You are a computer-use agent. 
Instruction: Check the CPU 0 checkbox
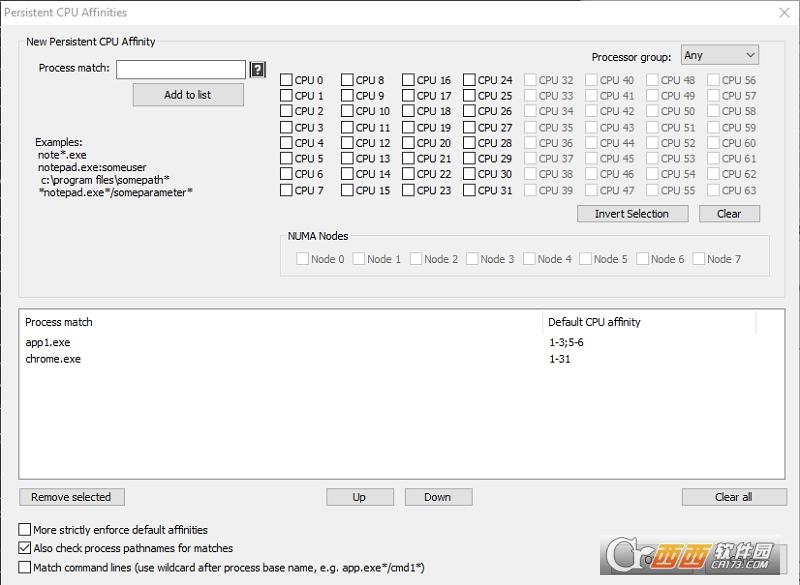pos(286,80)
